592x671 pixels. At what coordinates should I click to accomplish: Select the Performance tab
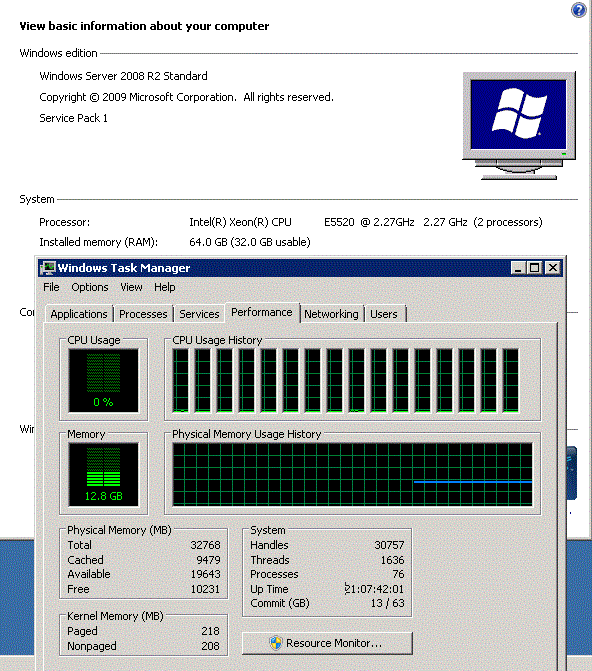click(262, 312)
